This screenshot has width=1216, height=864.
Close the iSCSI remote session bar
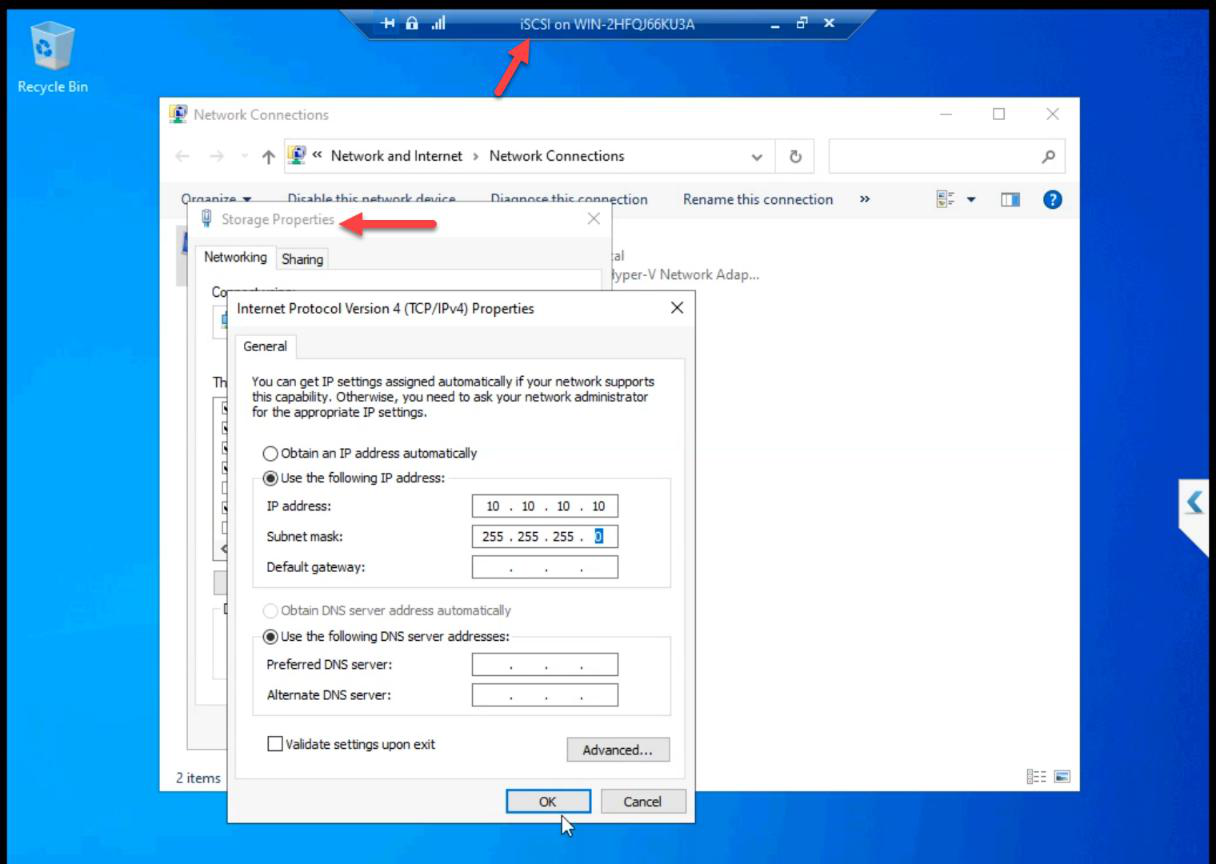(828, 23)
